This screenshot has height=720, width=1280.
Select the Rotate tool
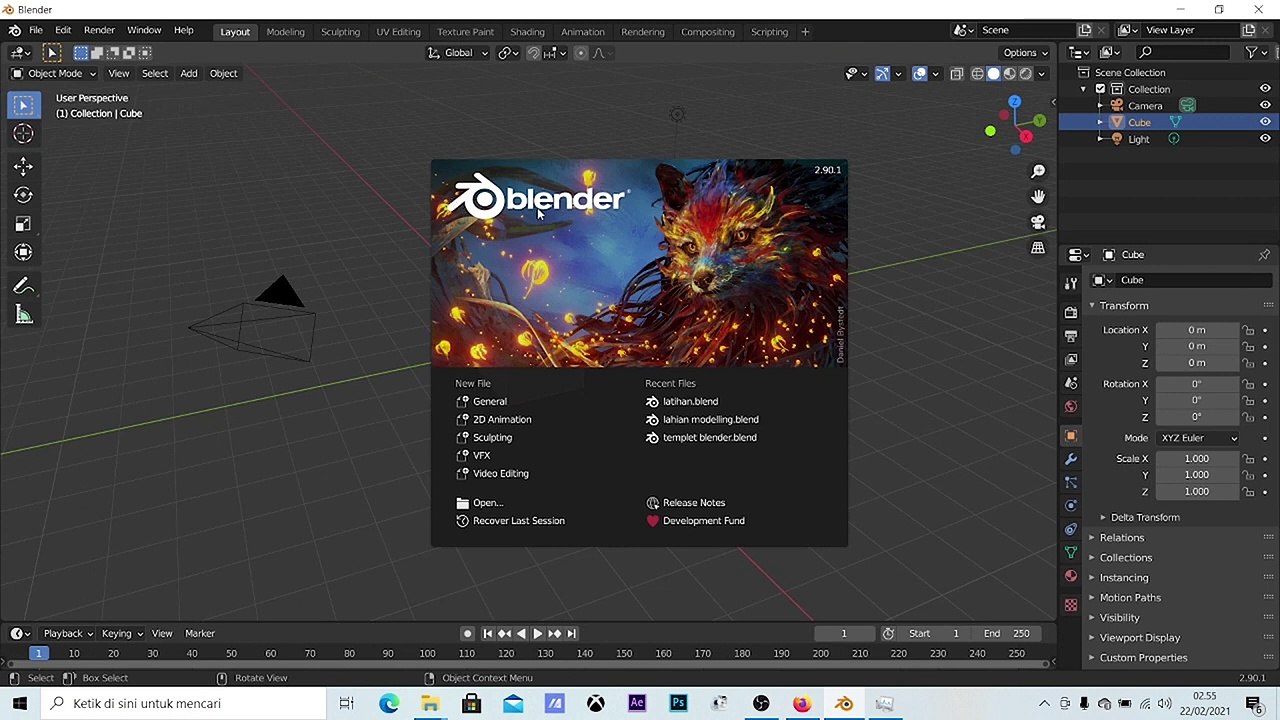(x=23, y=195)
